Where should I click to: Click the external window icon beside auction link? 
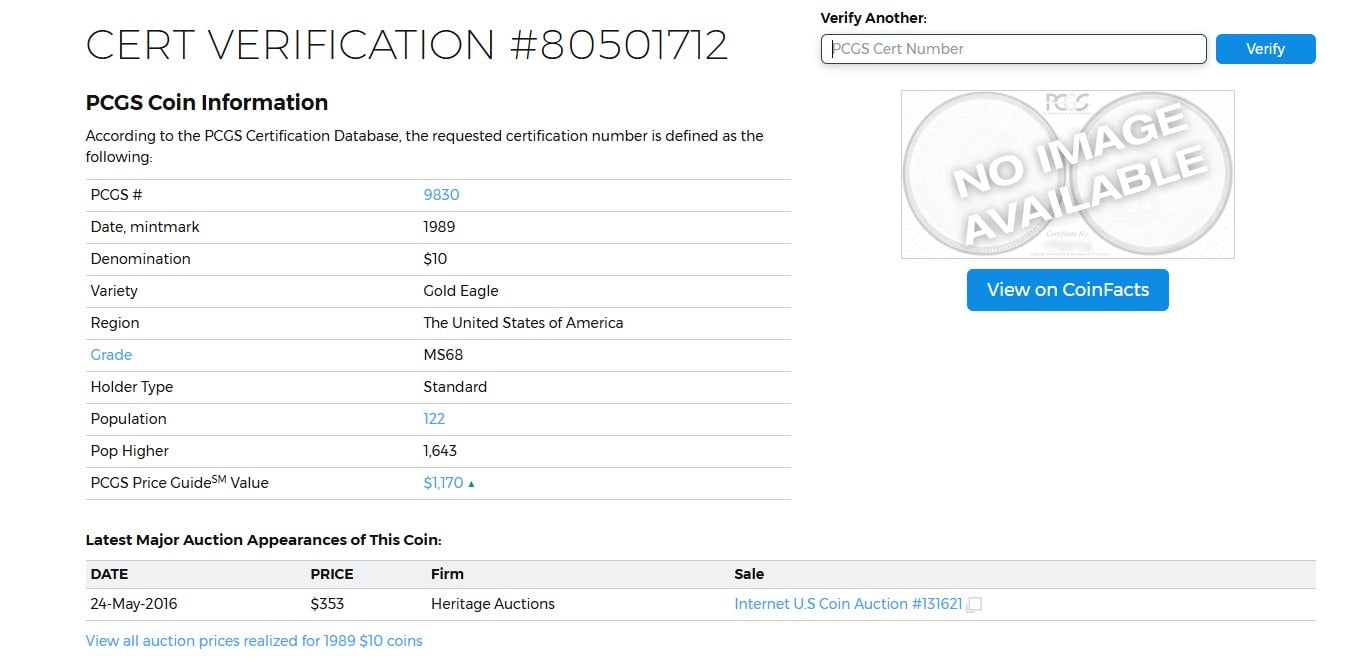coord(974,605)
